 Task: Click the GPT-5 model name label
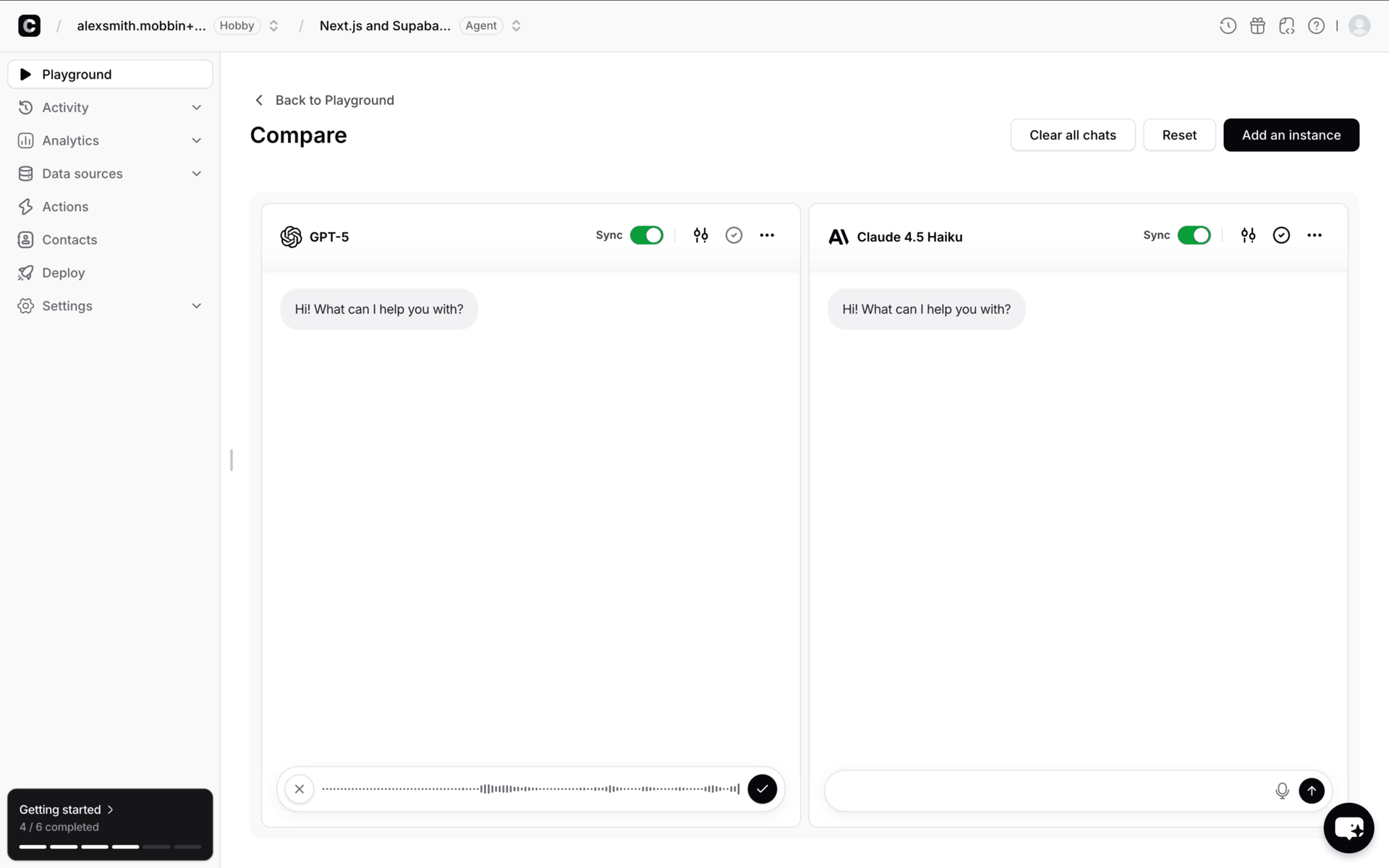click(x=329, y=237)
